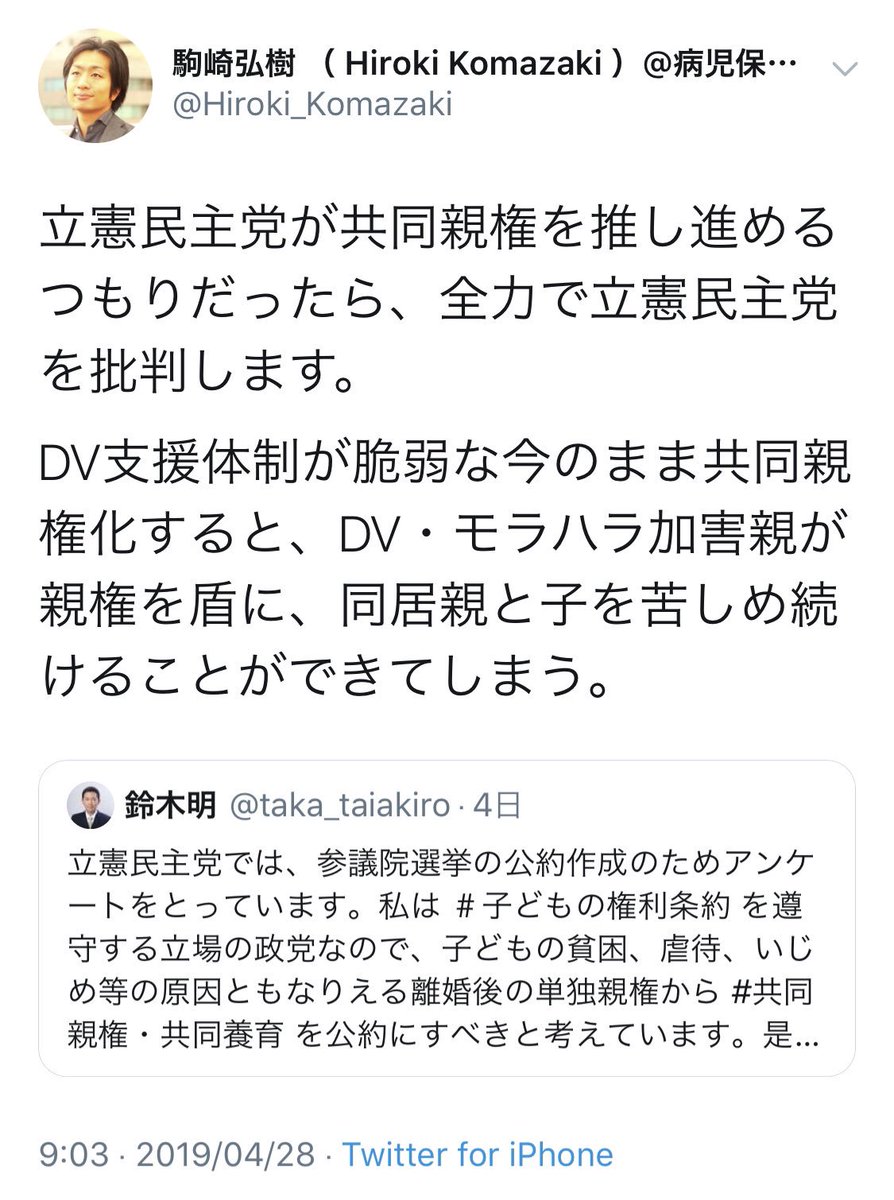Image resolution: width=894 pixels, height=1200 pixels.
Task: Open tweet options chevron menu
Action: [843, 66]
